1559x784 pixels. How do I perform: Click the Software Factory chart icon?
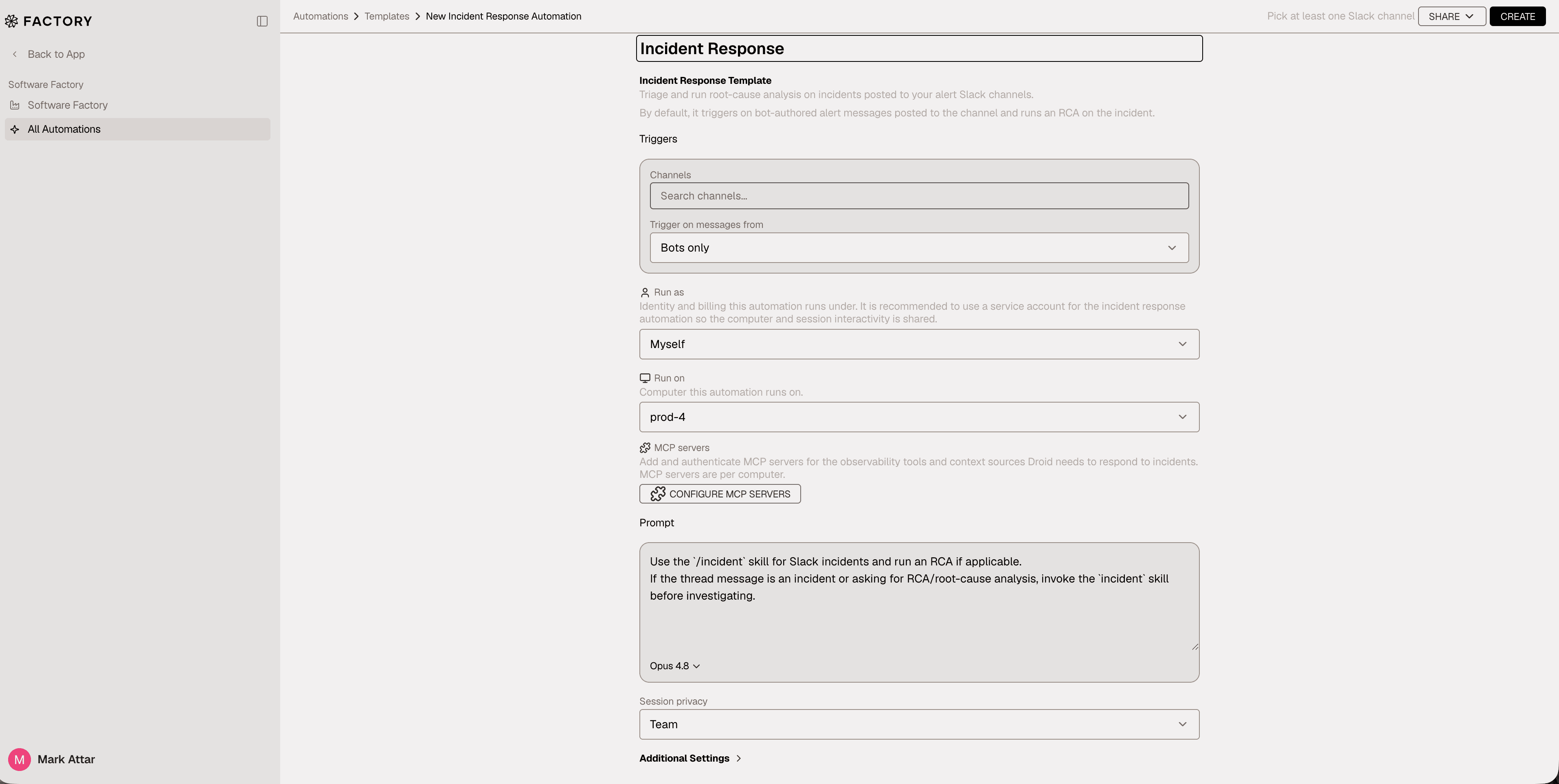[15, 105]
